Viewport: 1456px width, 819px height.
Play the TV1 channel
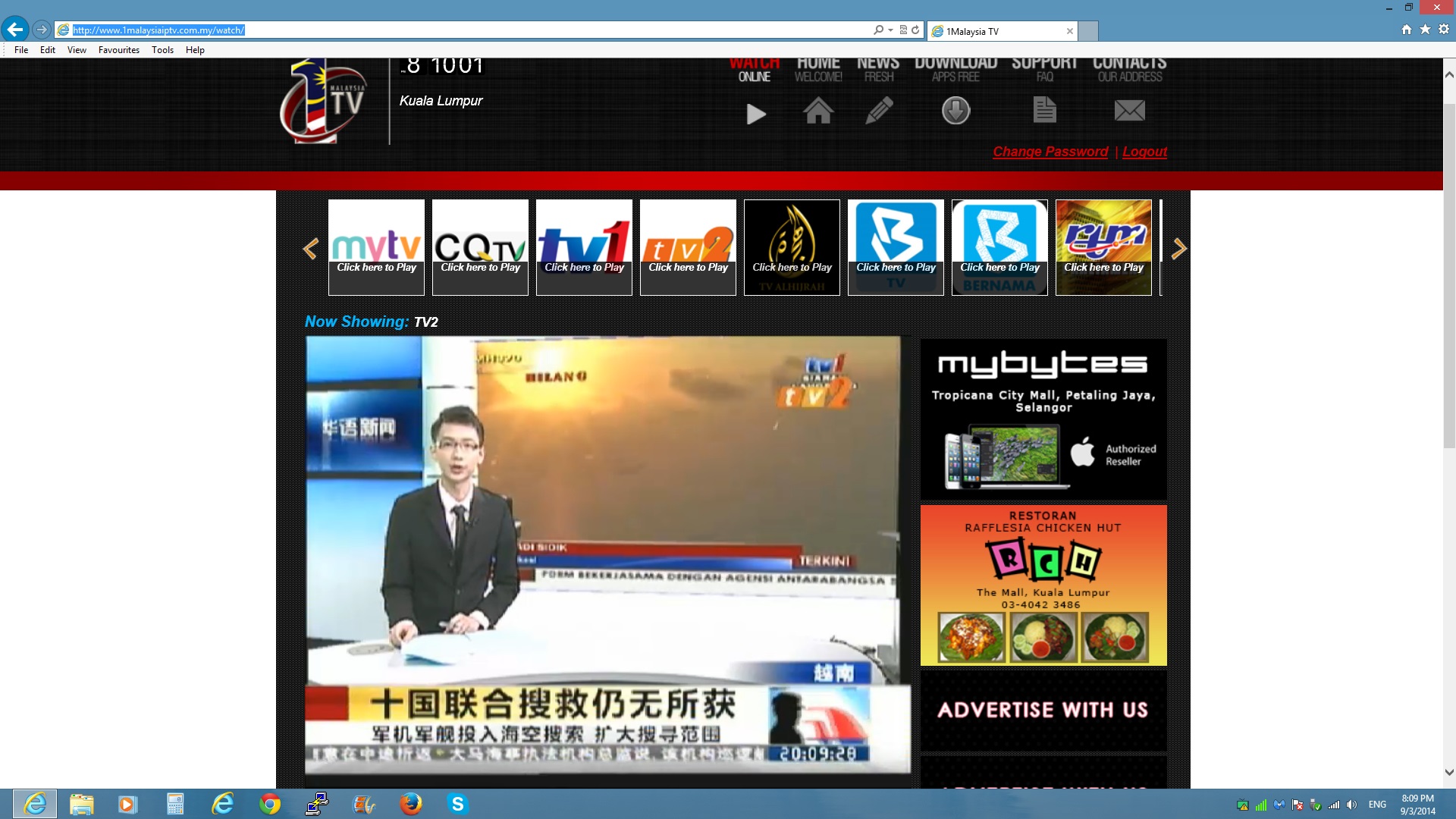click(584, 247)
